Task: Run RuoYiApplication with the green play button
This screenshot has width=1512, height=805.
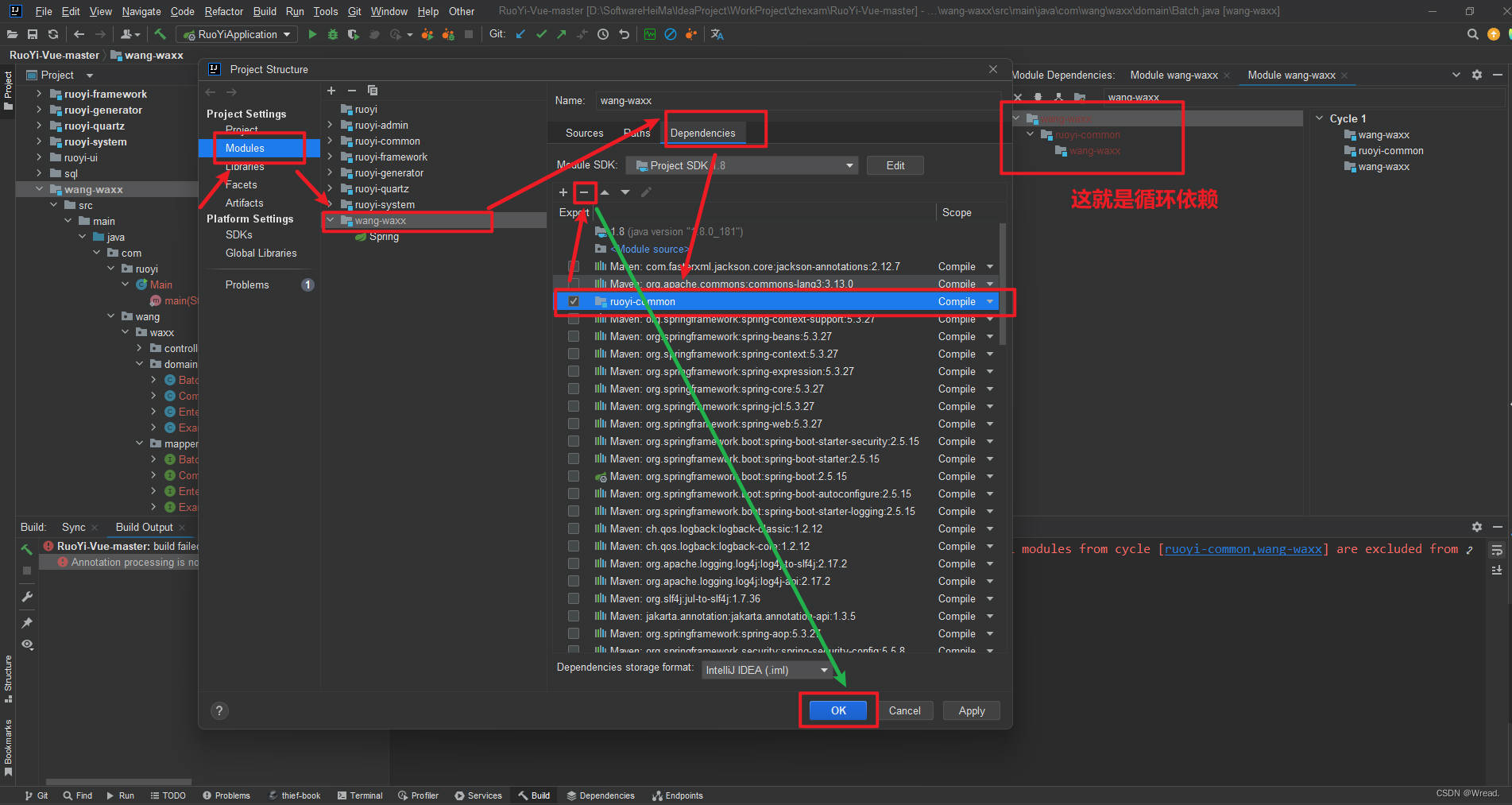Action: tap(312, 34)
